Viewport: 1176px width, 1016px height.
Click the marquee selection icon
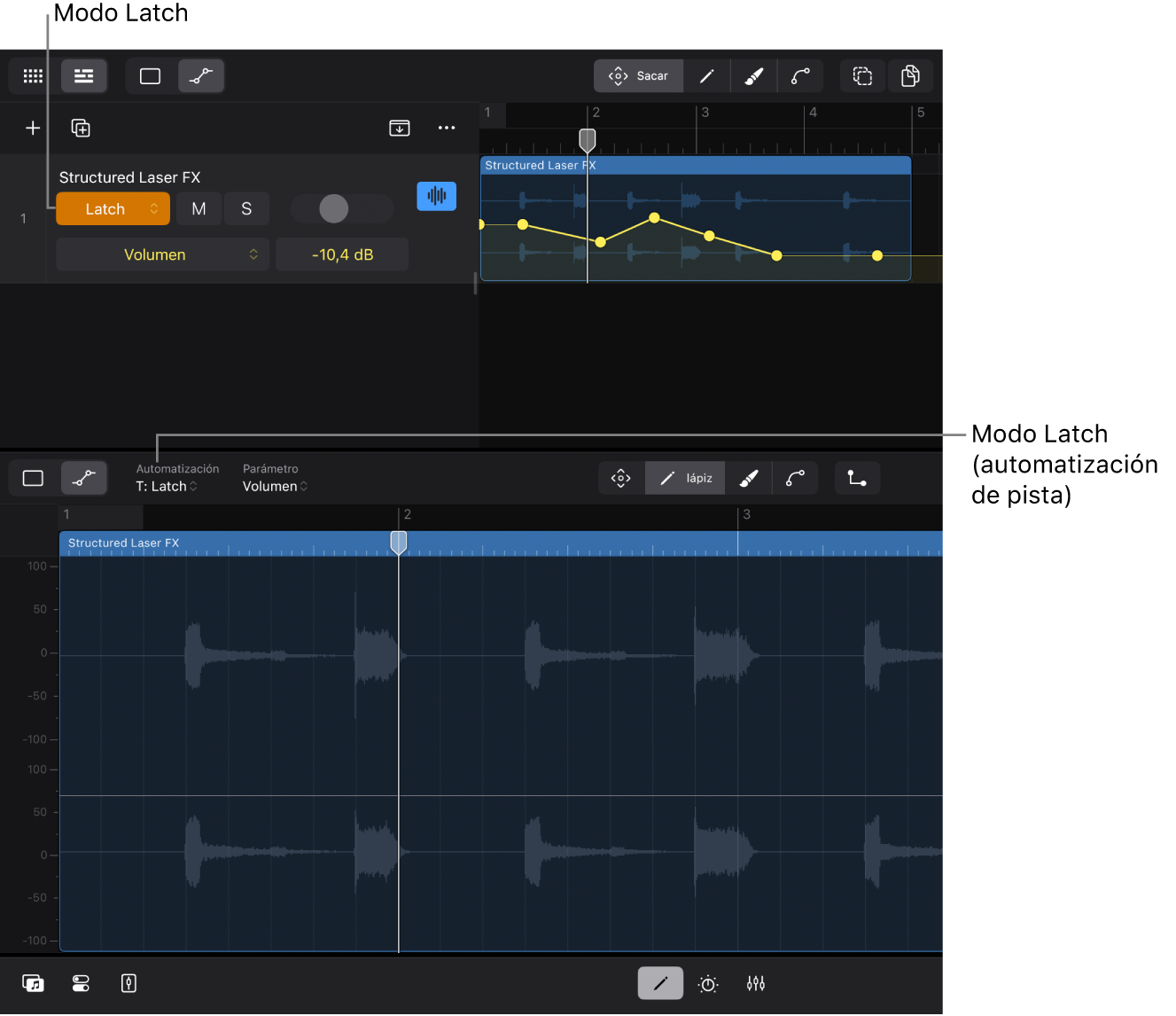862,76
